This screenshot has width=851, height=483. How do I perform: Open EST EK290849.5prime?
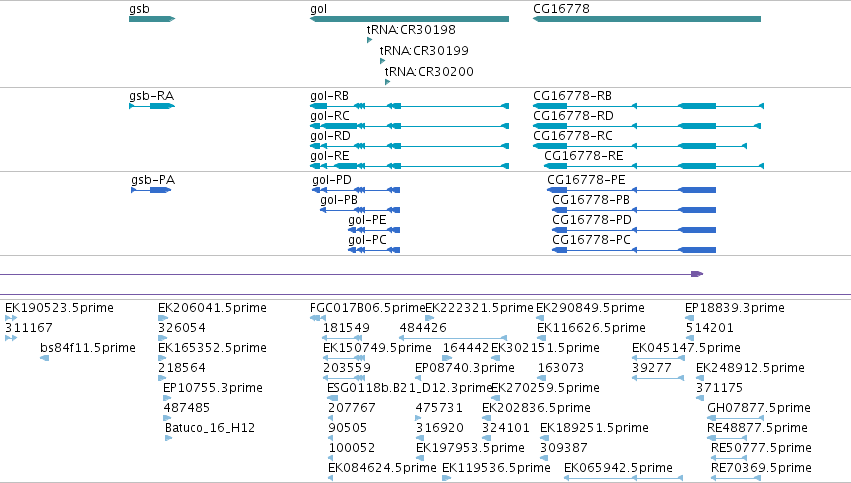(541, 318)
